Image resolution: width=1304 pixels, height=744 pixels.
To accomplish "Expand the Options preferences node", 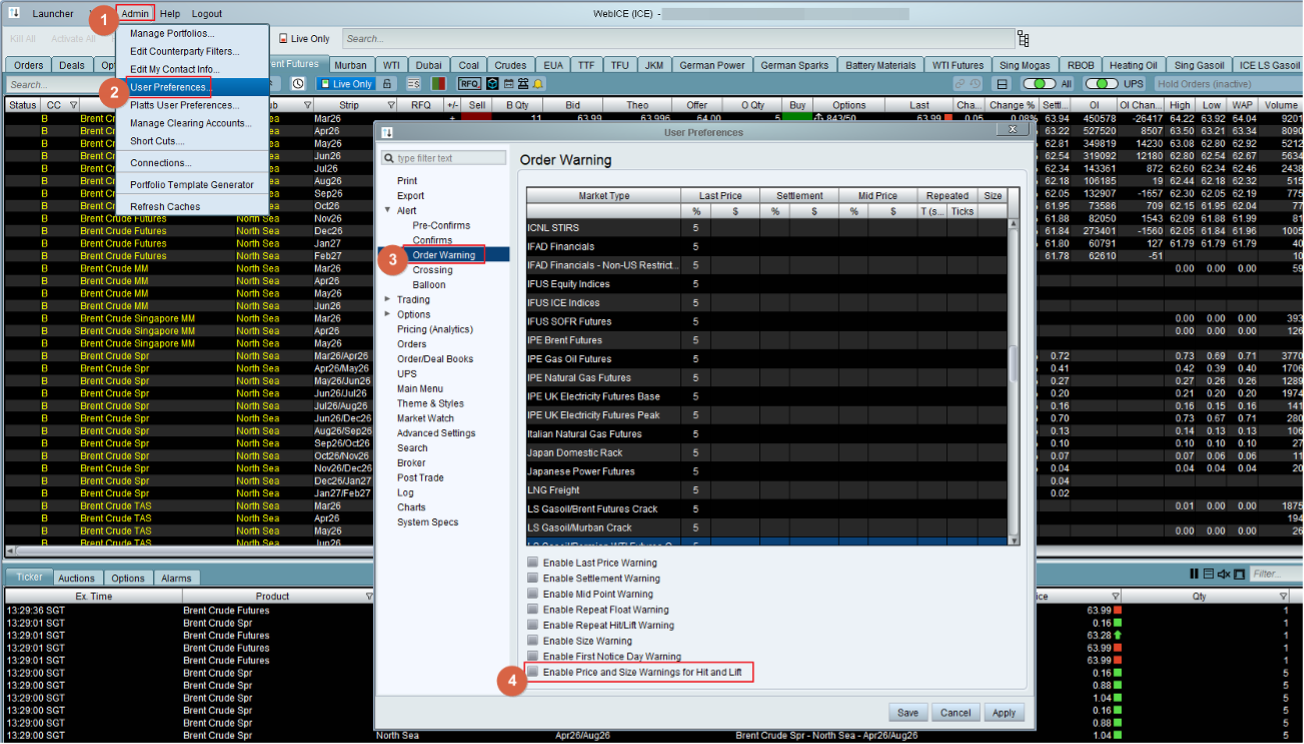I will (388, 315).
